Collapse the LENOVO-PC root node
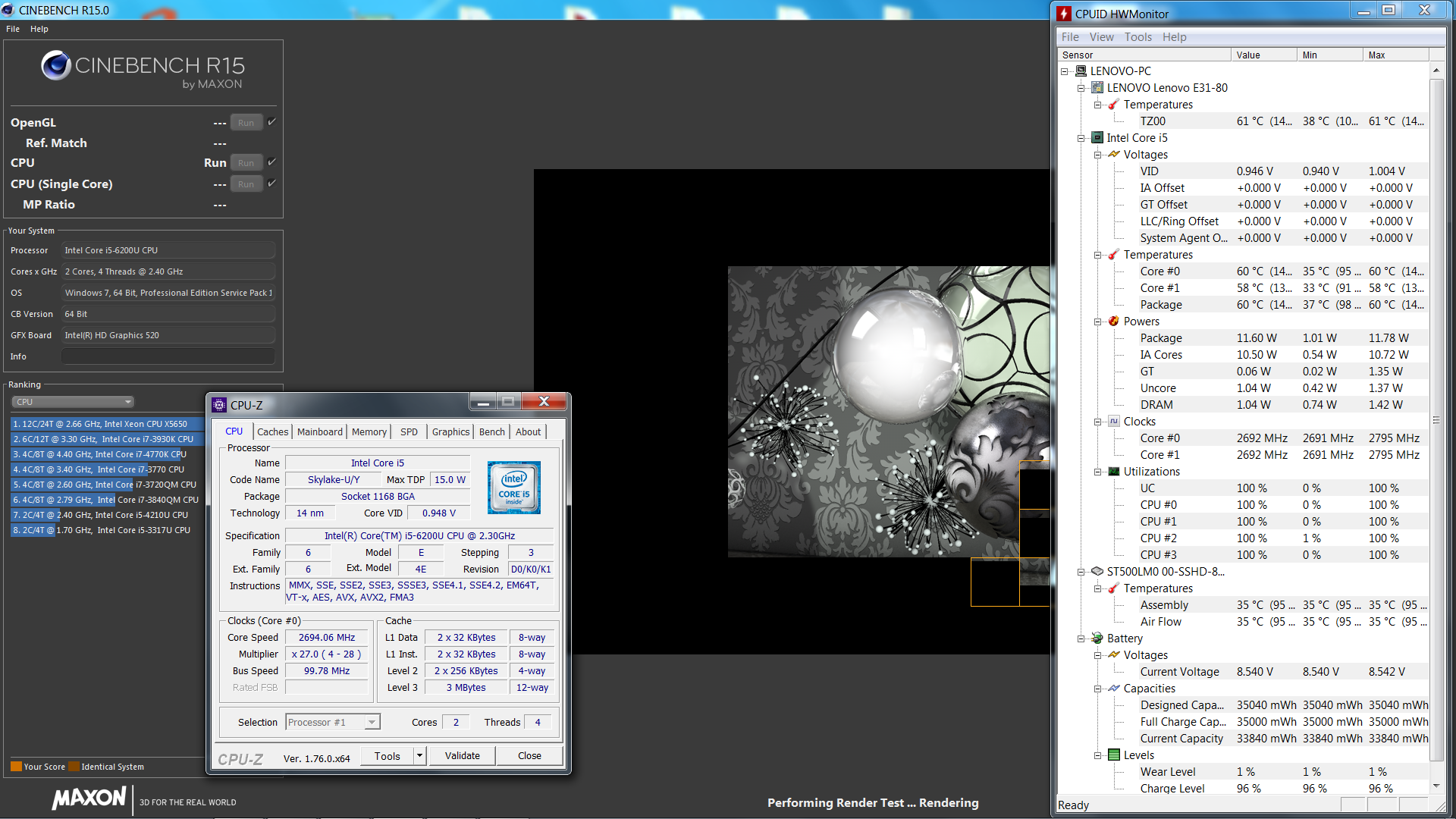 (1065, 71)
